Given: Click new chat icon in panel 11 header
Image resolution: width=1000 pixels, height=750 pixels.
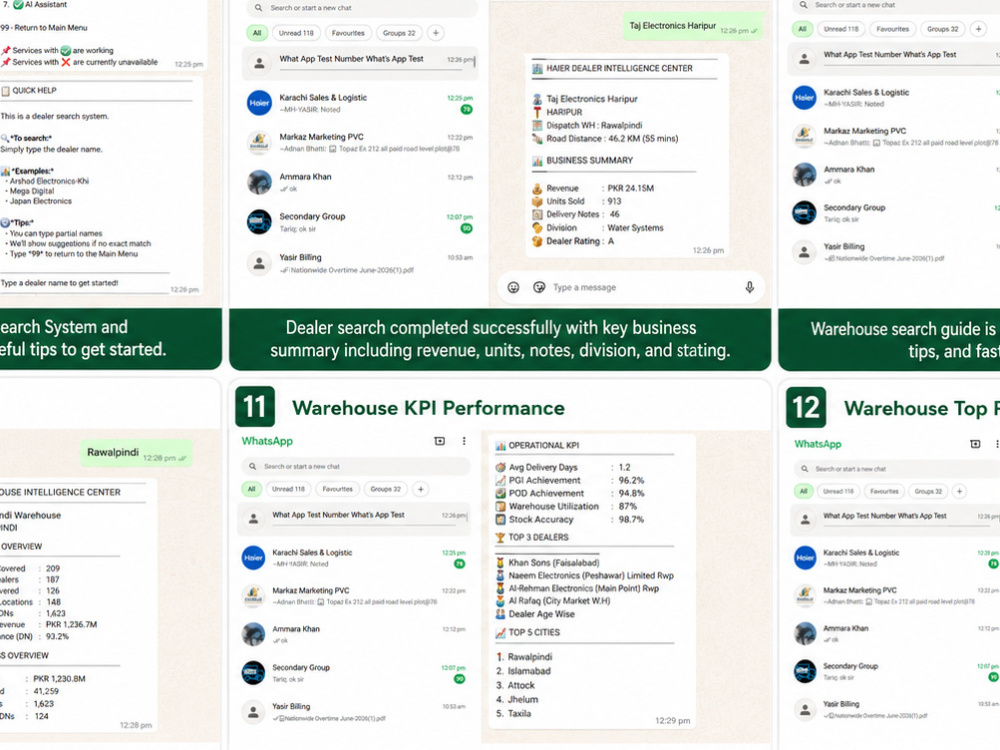Looking at the screenshot, I should click(439, 441).
